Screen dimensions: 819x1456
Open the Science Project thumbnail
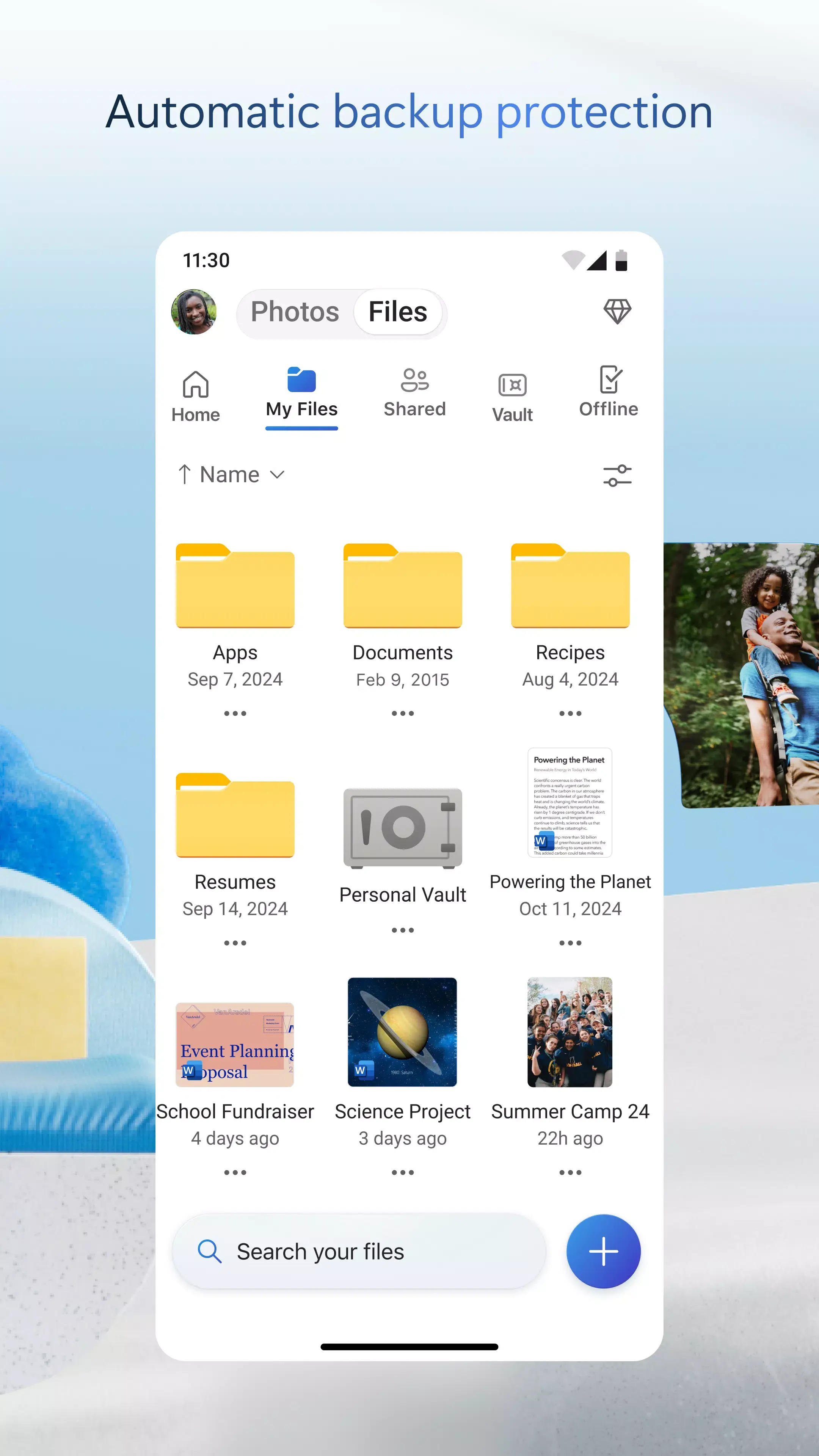pyautogui.click(x=402, y=1032)
